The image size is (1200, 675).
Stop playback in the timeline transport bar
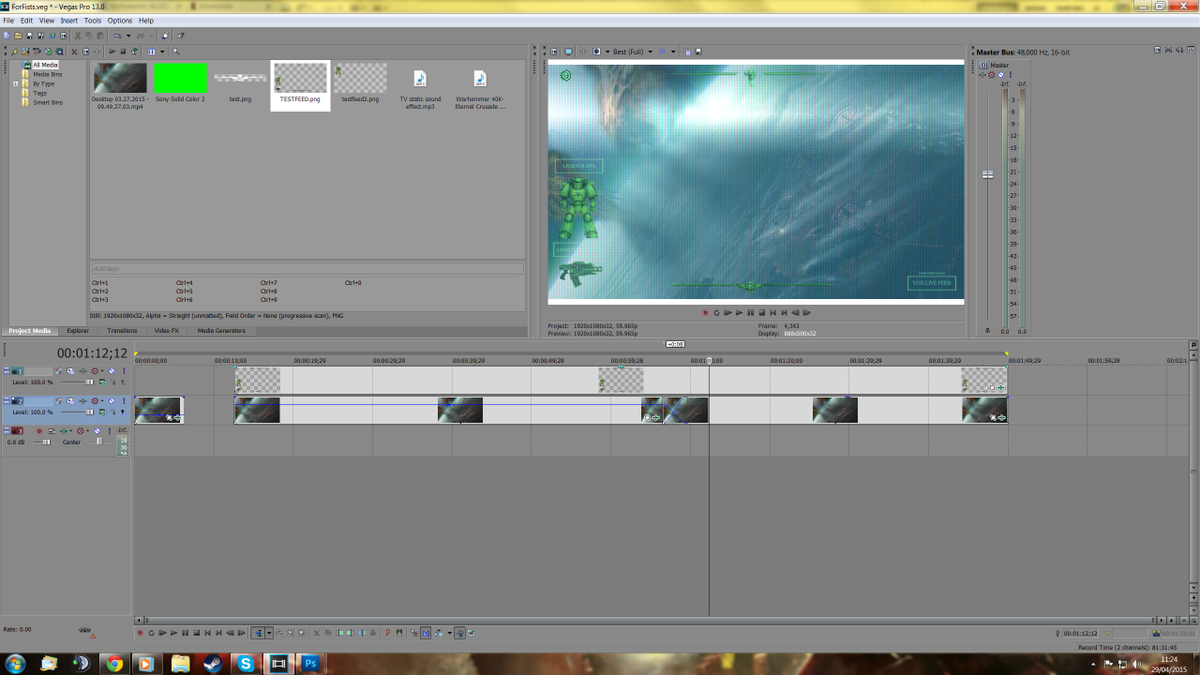(196, 633)
